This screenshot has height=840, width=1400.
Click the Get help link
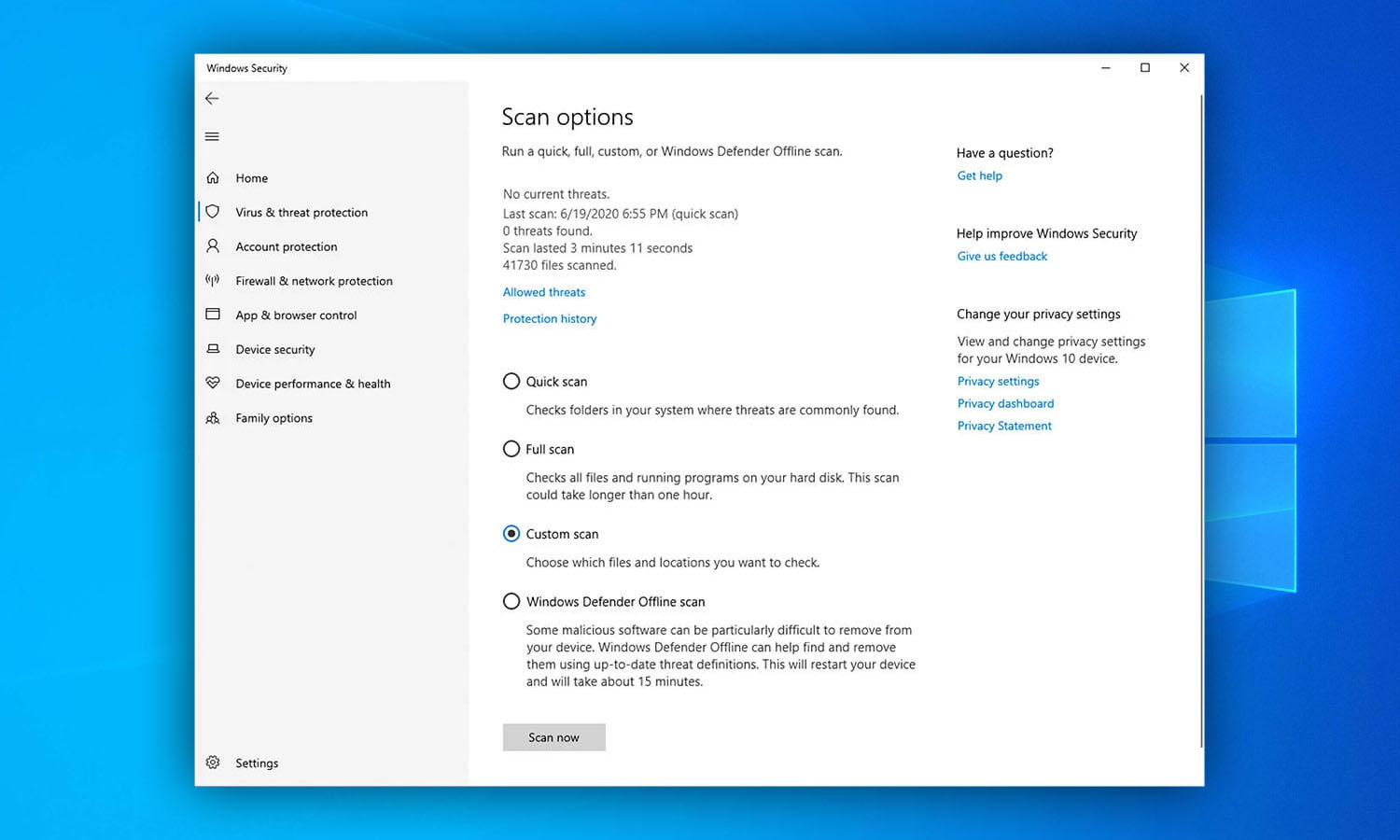[980, 175]
